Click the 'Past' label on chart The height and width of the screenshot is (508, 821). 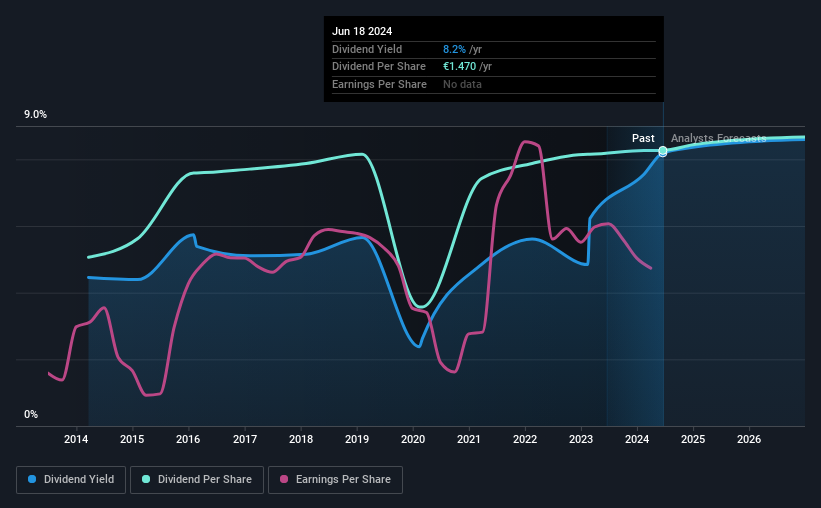click(643, 138)
